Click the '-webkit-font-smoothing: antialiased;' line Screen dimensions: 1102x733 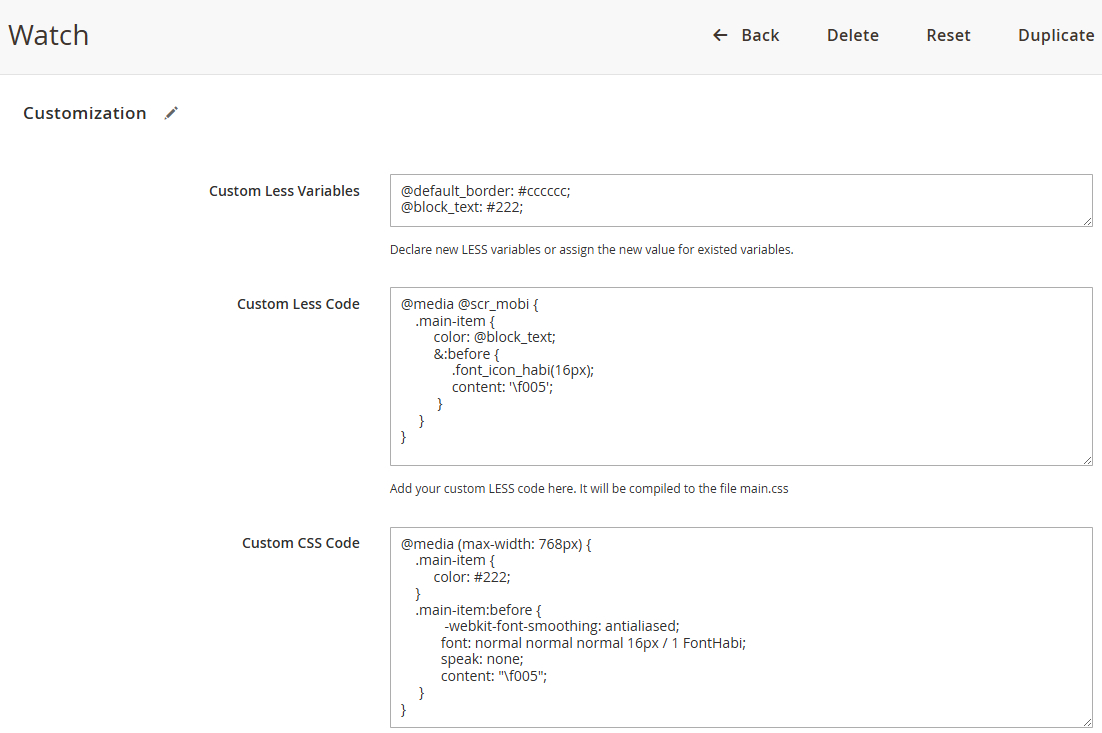[562, 626]
